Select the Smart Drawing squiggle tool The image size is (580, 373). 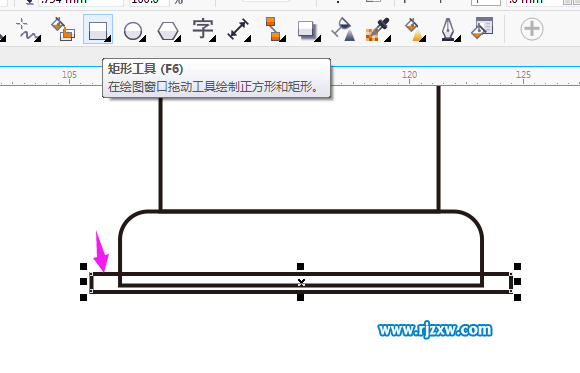pos(27,30)
